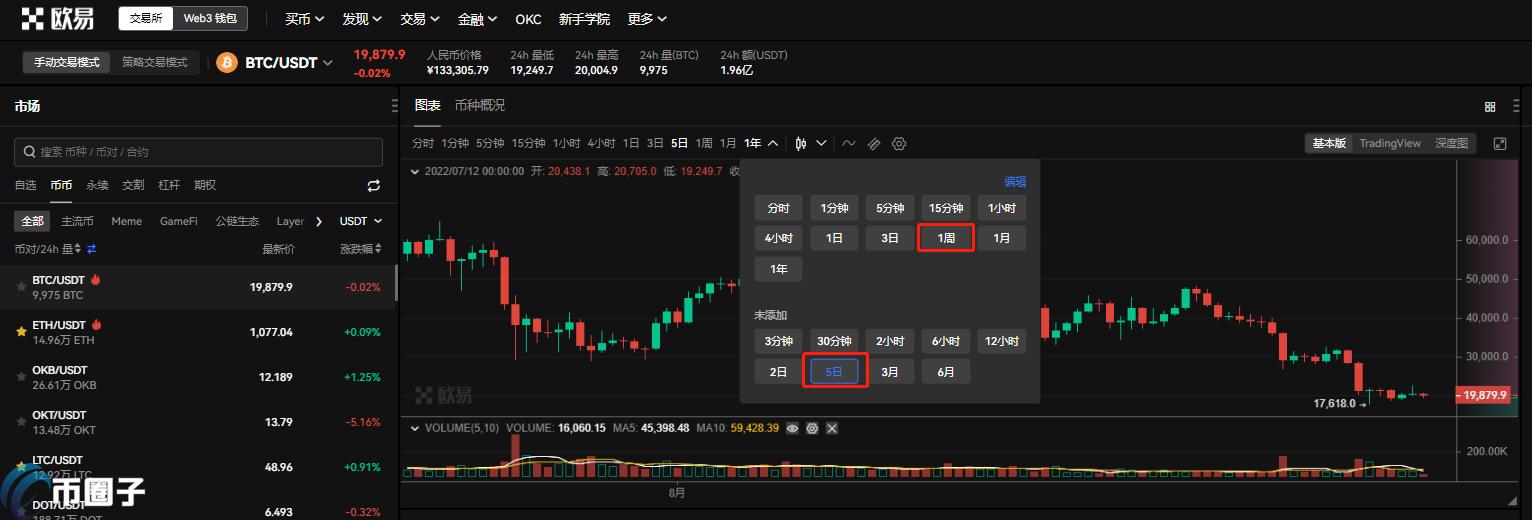Open the market panel drag-handle menu icon
This screenshot has height=520, width=1532.
pos(394,106)
